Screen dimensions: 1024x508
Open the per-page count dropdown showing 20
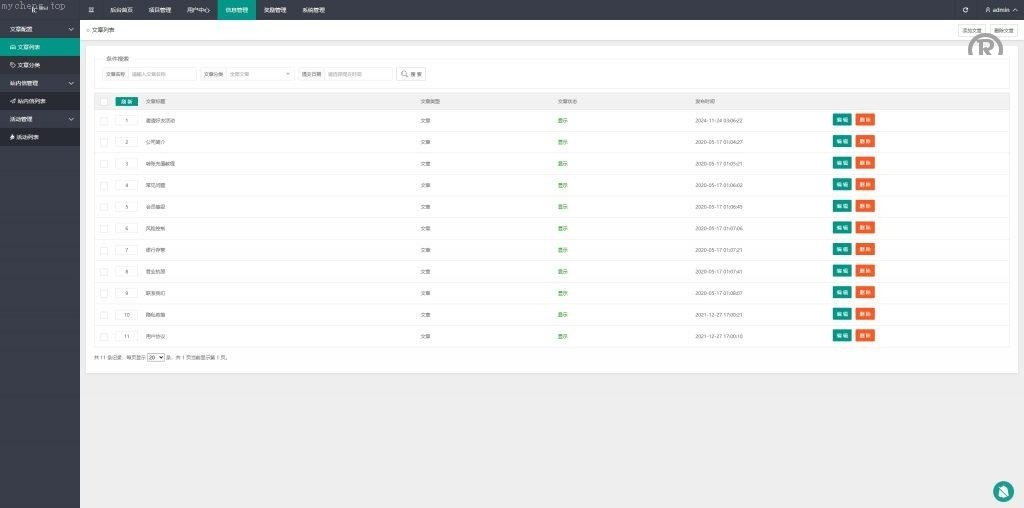pyautogui.click(x=155, y=357)
